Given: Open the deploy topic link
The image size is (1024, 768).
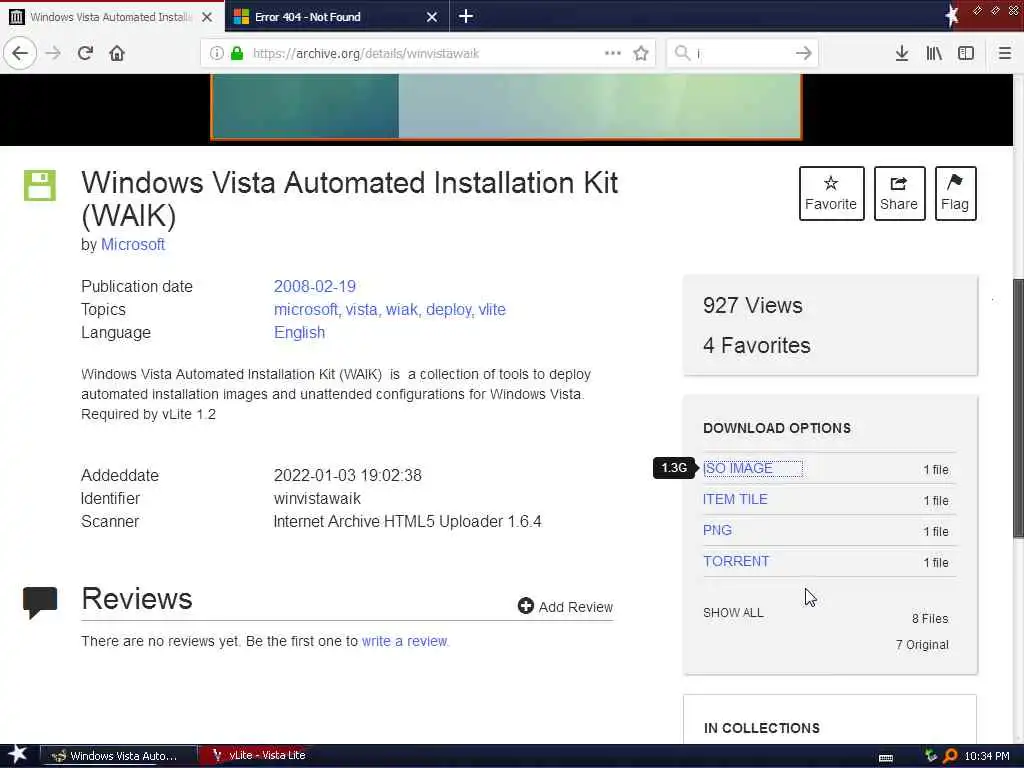Looking at the screenshot, I should tap(449, 310).
